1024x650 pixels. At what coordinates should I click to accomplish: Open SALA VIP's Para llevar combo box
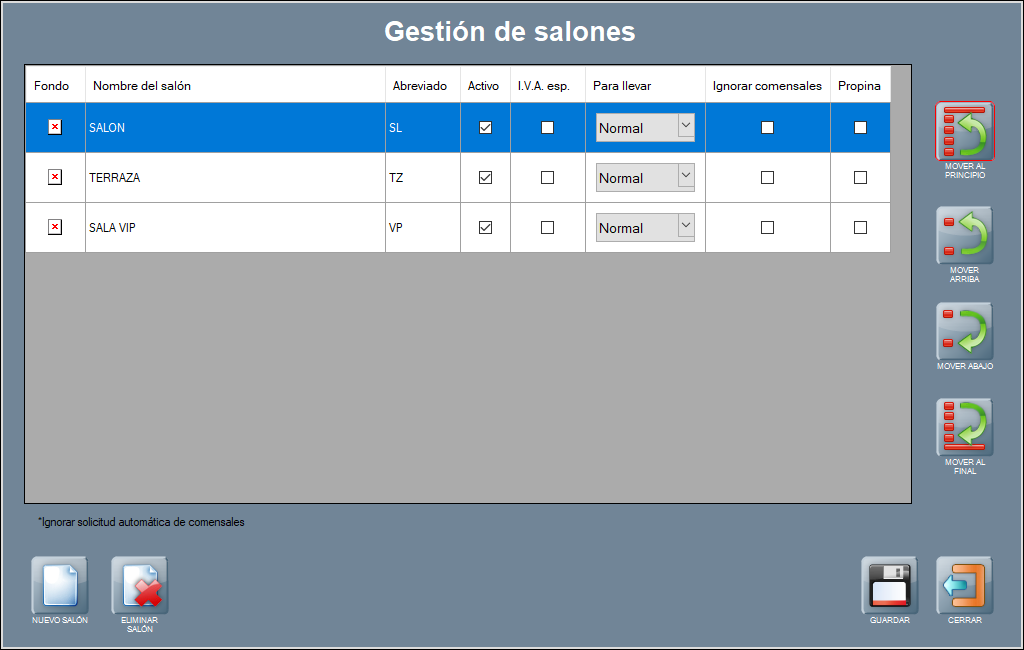click(x=685, y=227)
